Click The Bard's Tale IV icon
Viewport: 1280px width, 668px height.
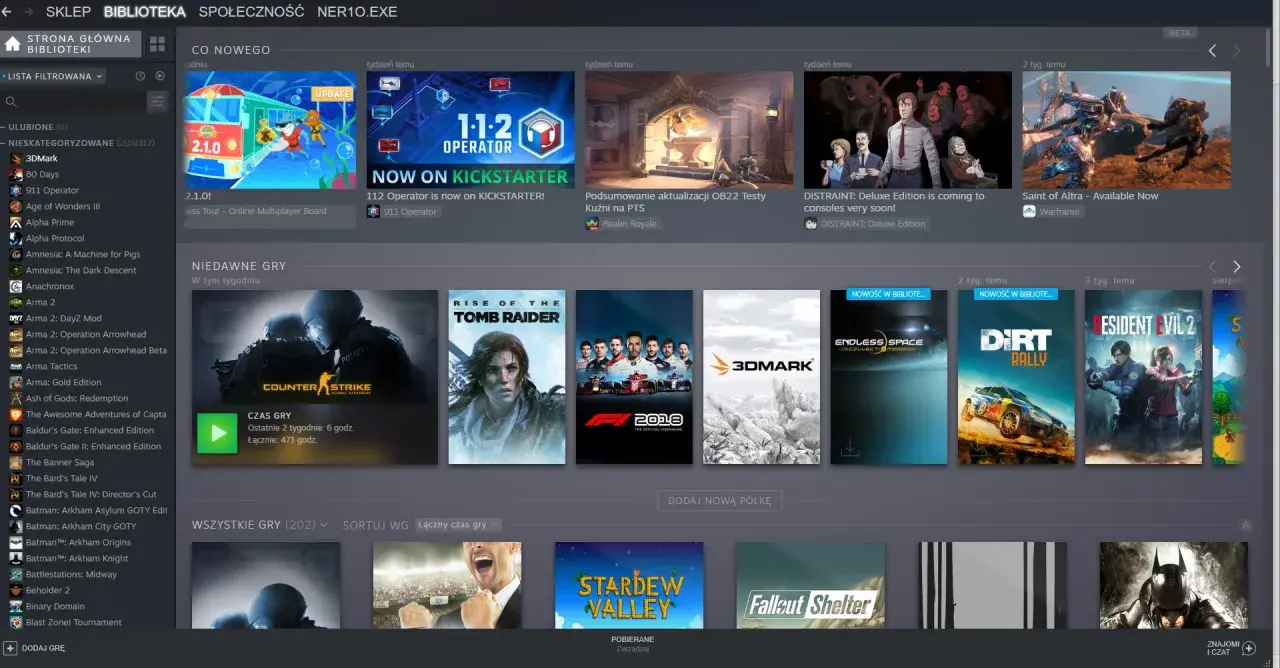[16, 478]
